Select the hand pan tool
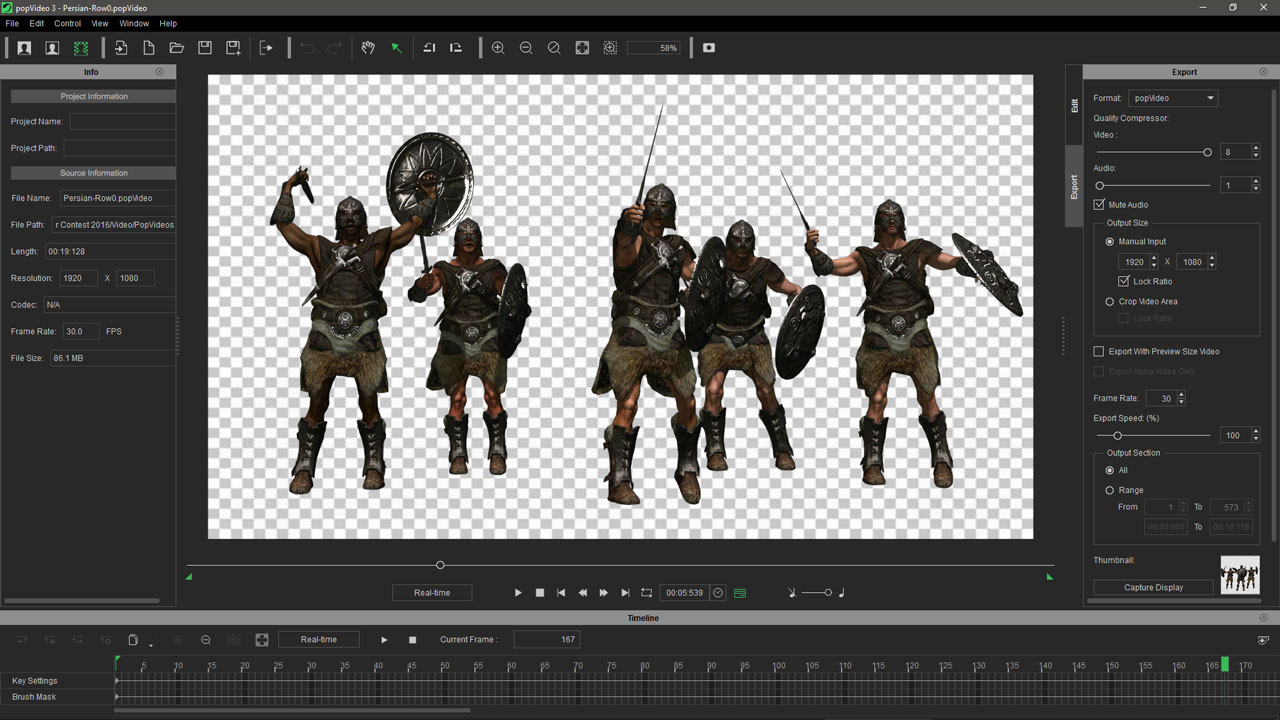Screen dimensions: 1280x720 368,48
